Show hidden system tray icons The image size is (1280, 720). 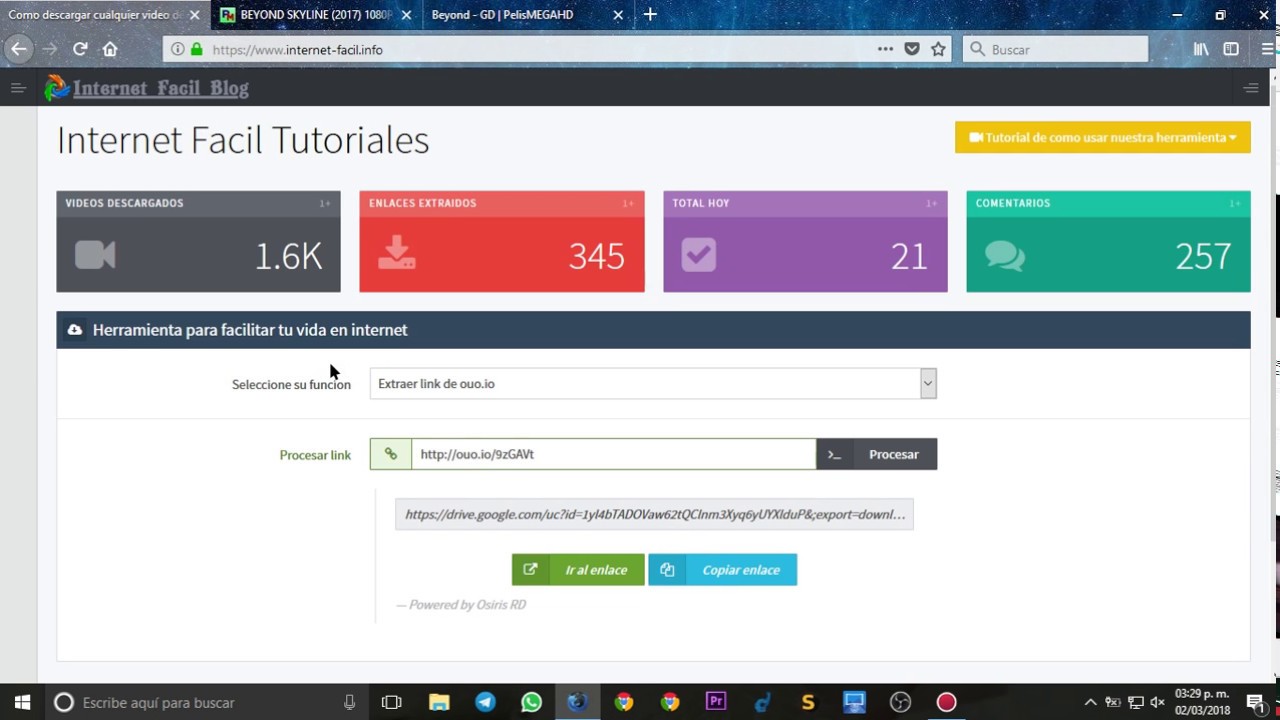1090,703
